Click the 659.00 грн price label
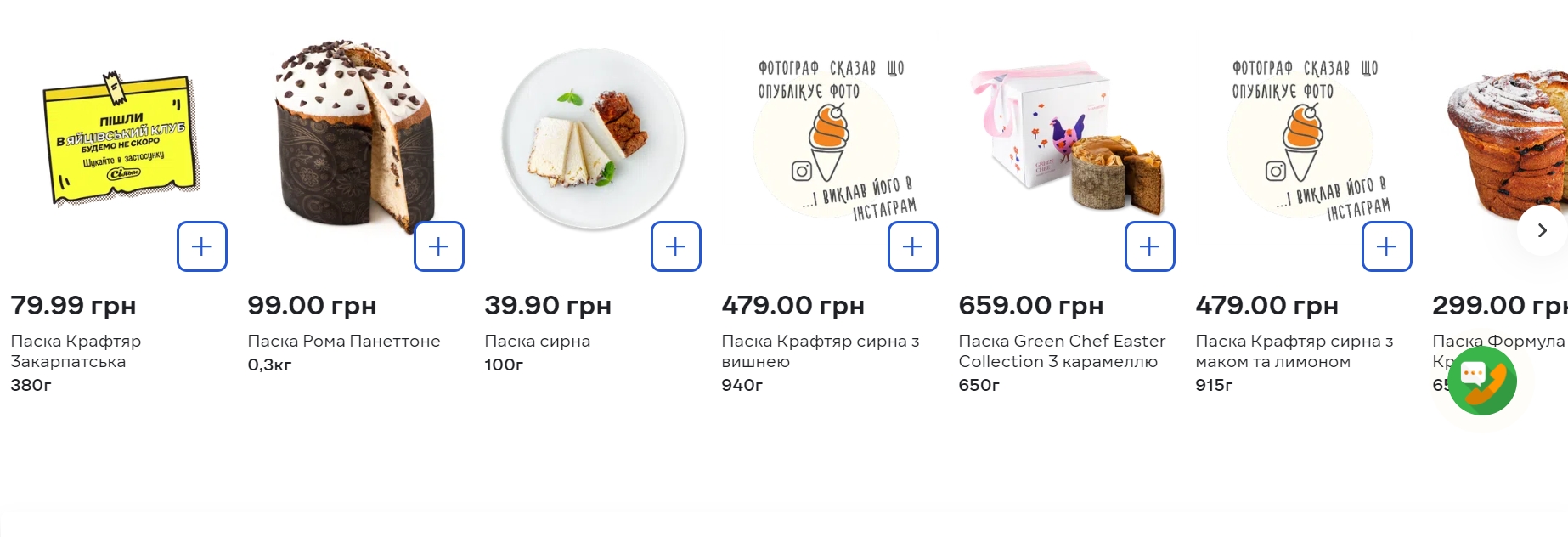Screen dimensions: 1568x537 click(1030, 305)
